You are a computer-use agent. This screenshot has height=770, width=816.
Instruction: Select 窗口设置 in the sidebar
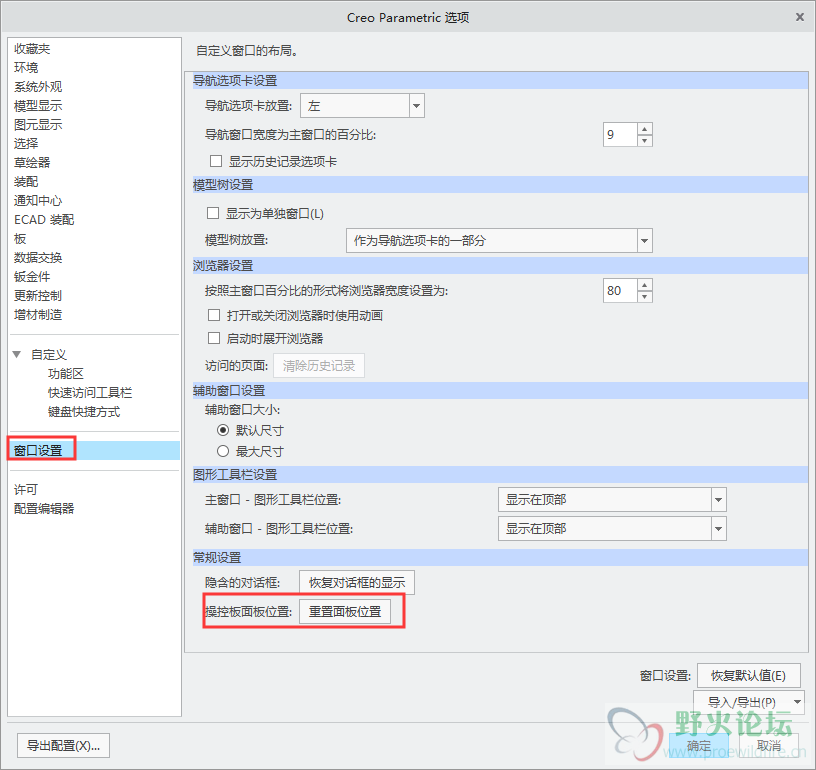pyautogui.click(x=94, y=451)
